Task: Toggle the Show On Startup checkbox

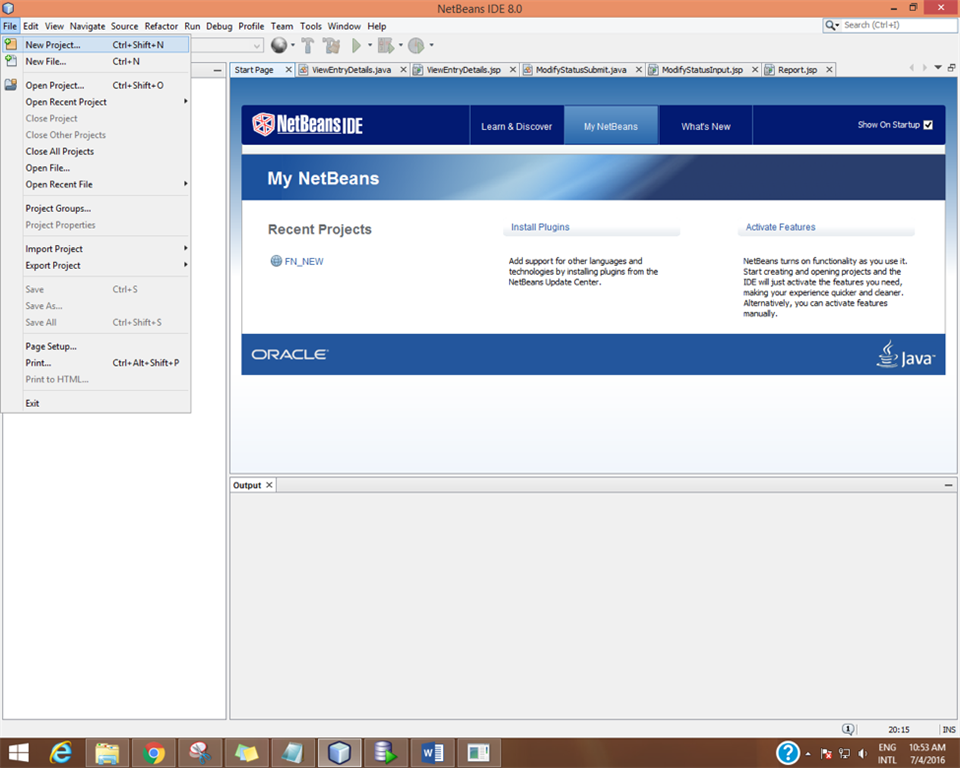Action: pos(928,125)
